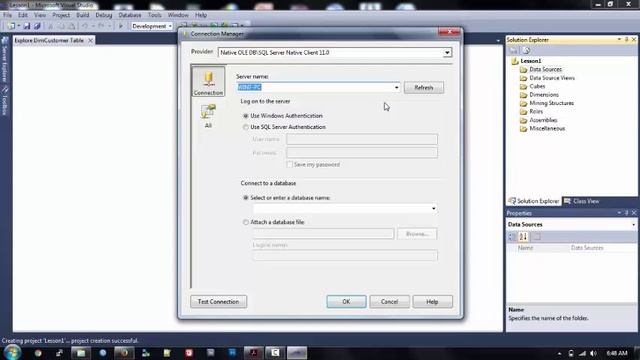This screenshot has height=360, width=640.
Task: Click the Data Sources folder icon
Action: coord(523,69)
